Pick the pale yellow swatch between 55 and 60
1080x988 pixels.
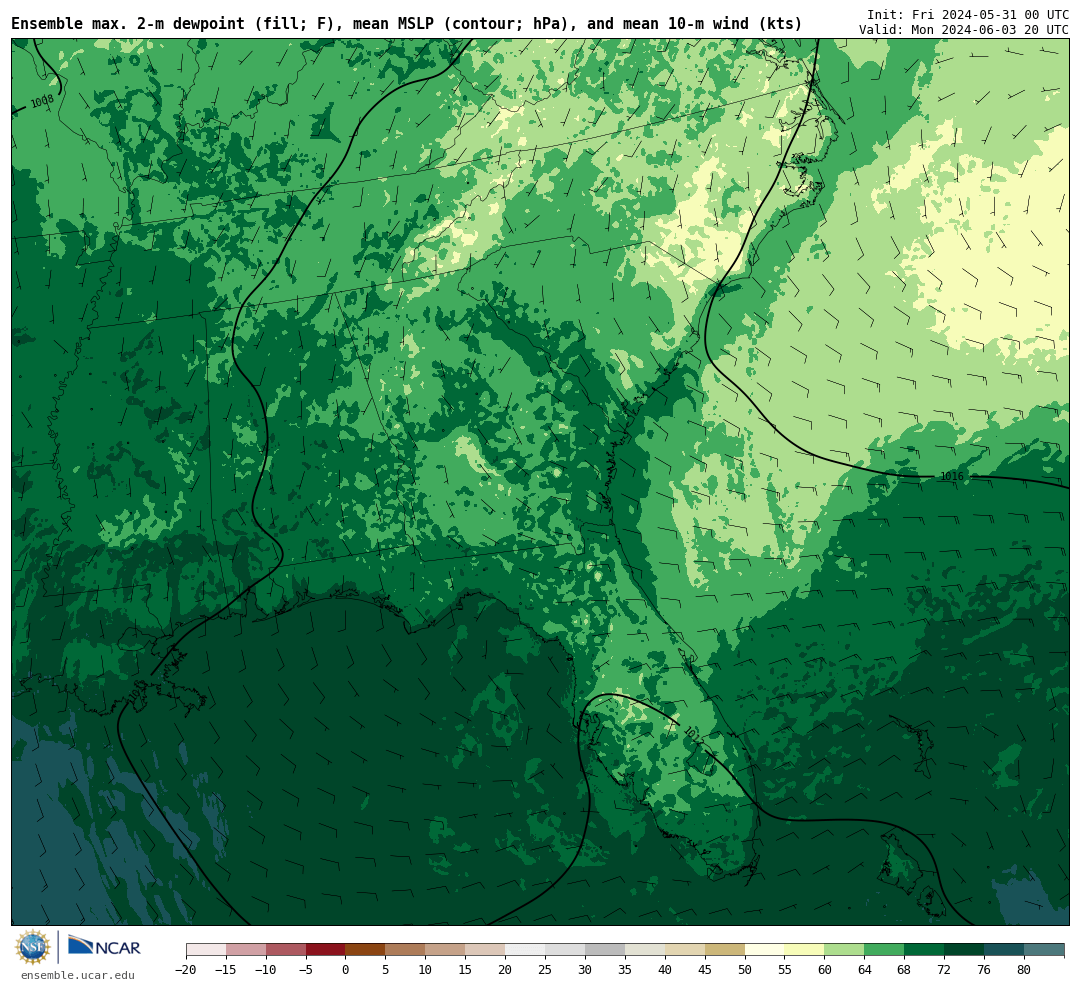pyautogui.click(x=805, y=950)
